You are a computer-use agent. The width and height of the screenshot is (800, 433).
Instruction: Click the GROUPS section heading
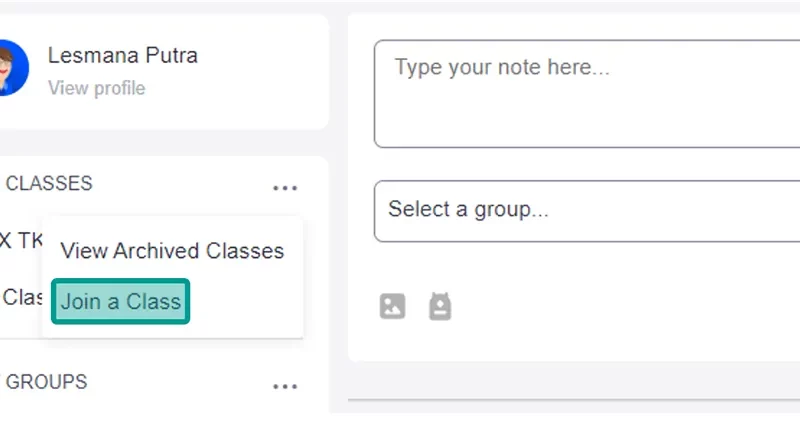point(46,382)
